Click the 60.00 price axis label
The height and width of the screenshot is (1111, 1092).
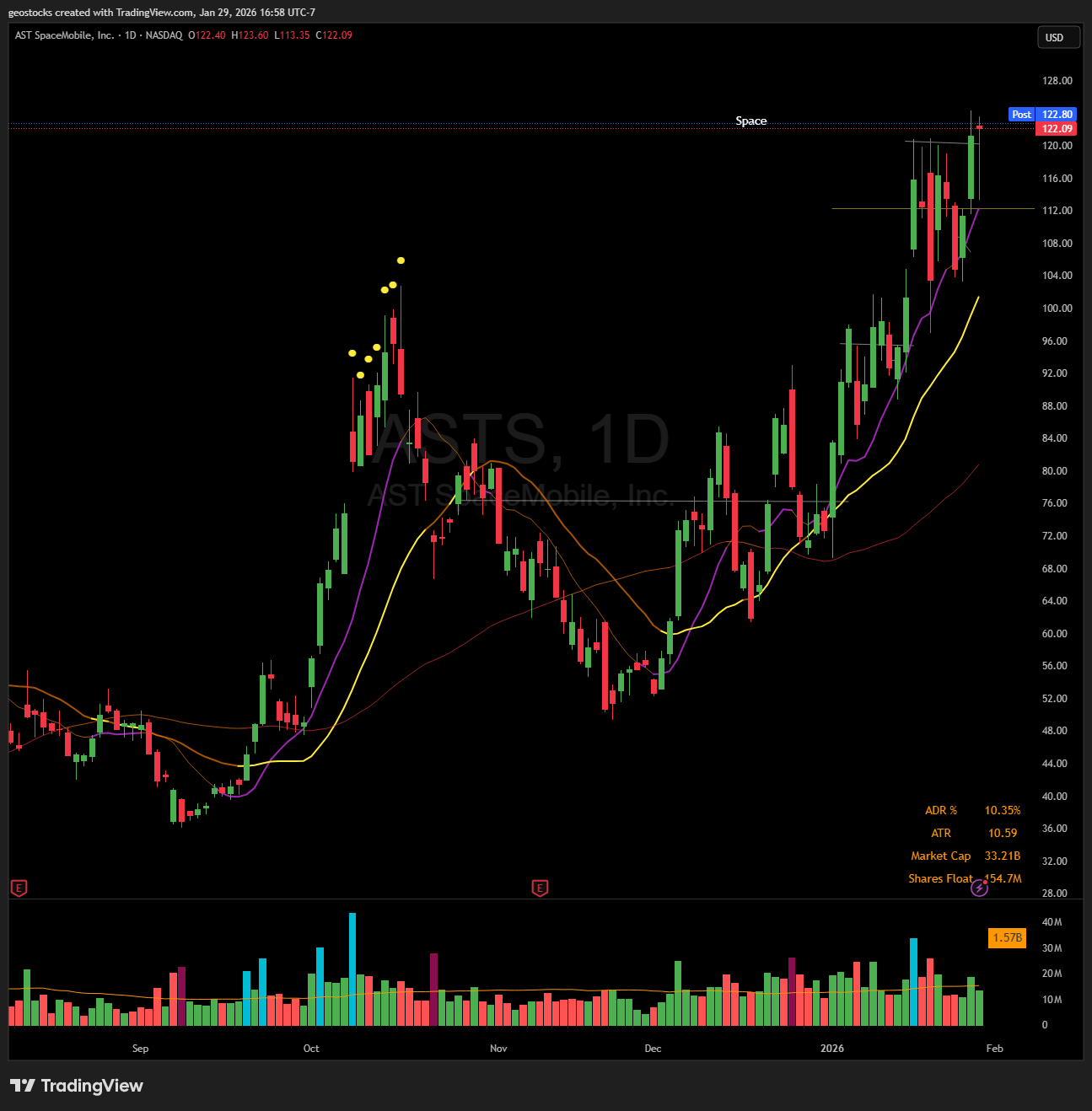click(x=1055, y=634)
